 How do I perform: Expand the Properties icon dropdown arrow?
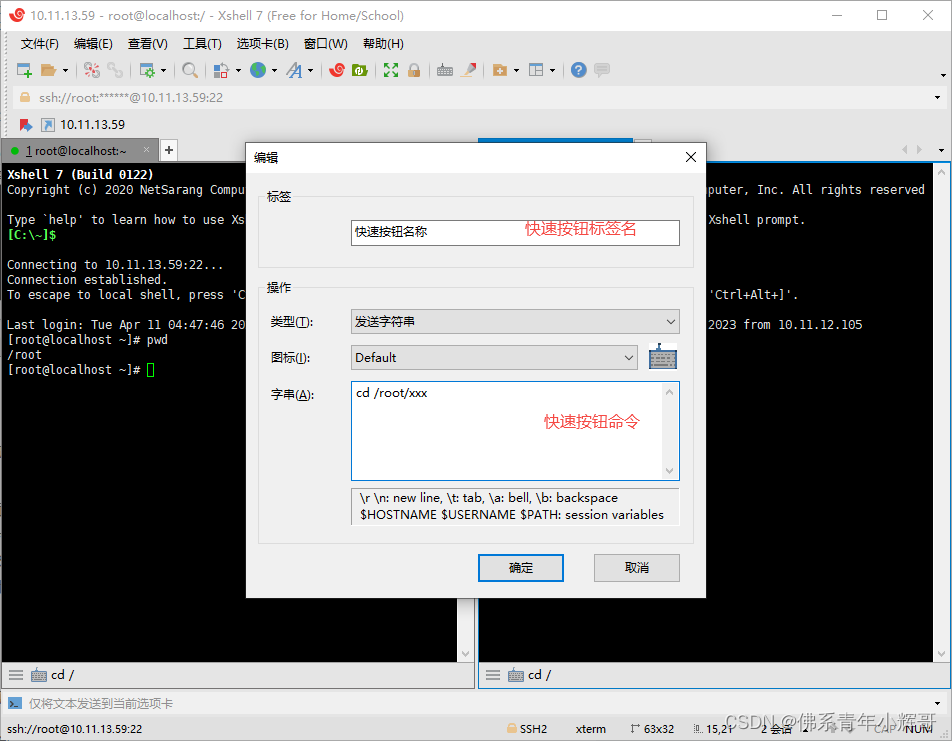click(x=163, y=71)
